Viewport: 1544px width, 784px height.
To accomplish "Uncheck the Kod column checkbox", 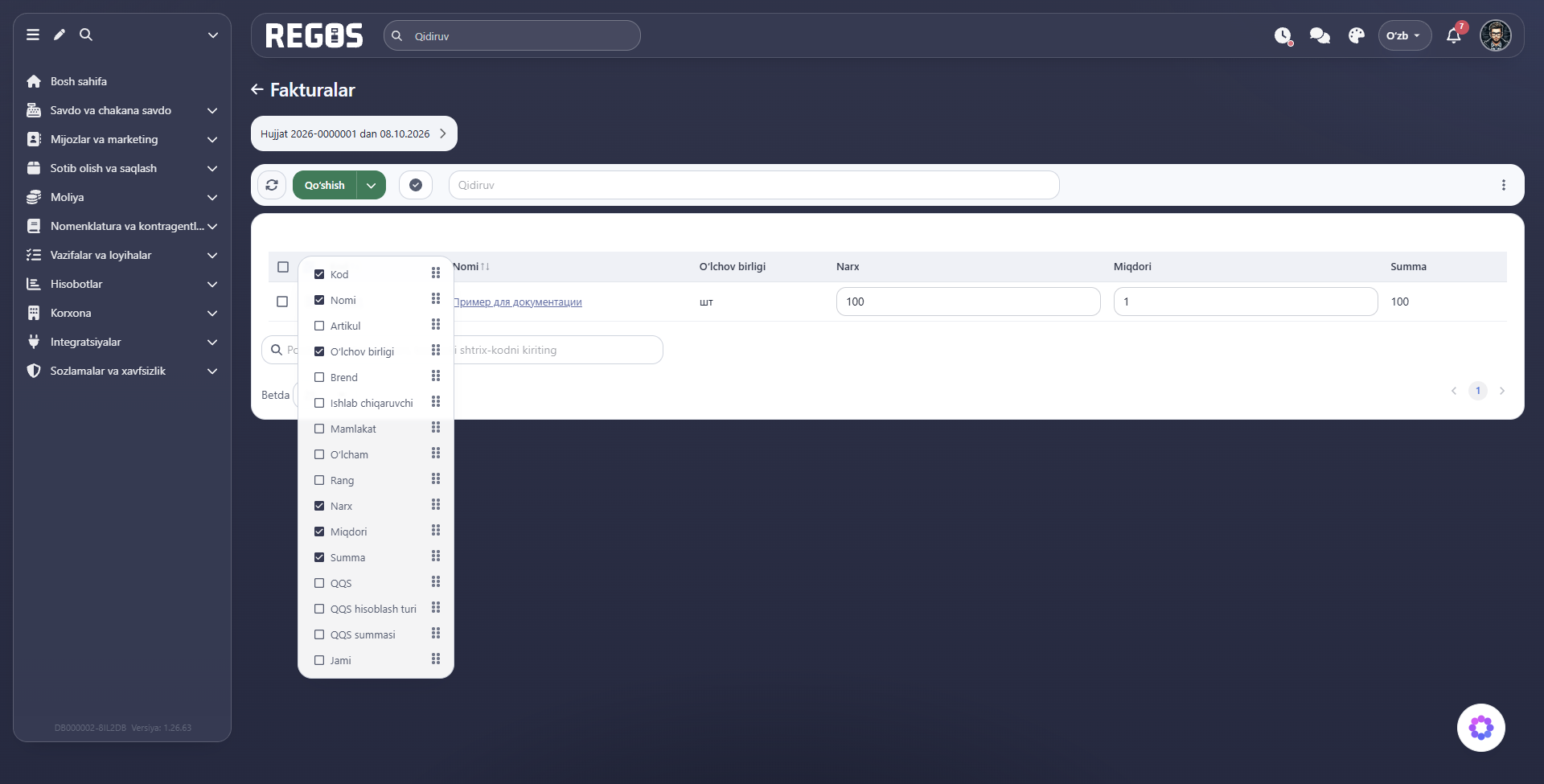I will pos(319,274).
